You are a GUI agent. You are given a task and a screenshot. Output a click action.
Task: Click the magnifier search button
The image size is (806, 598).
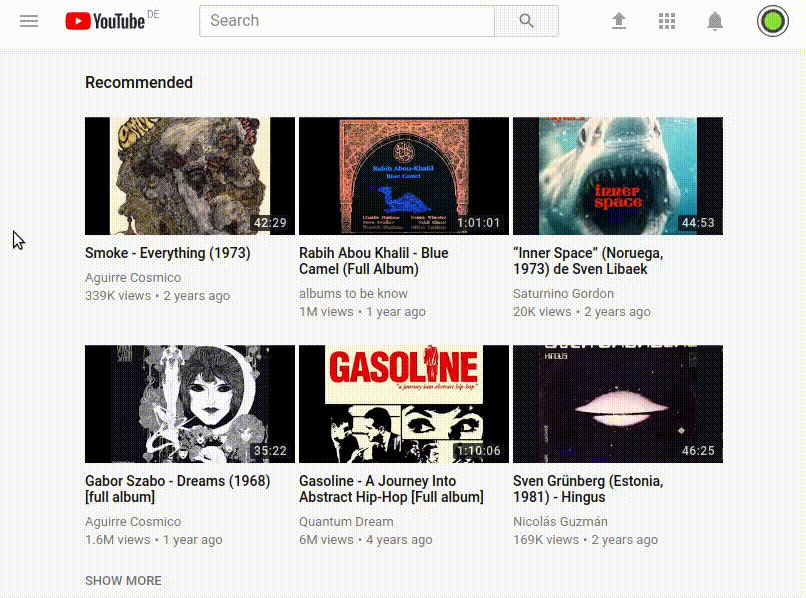point(526,21)
